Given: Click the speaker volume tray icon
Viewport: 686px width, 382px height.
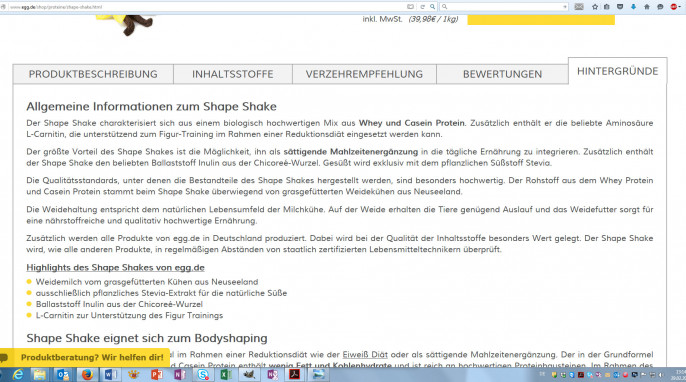Looking at the screenshot, I should coord(661,375).
